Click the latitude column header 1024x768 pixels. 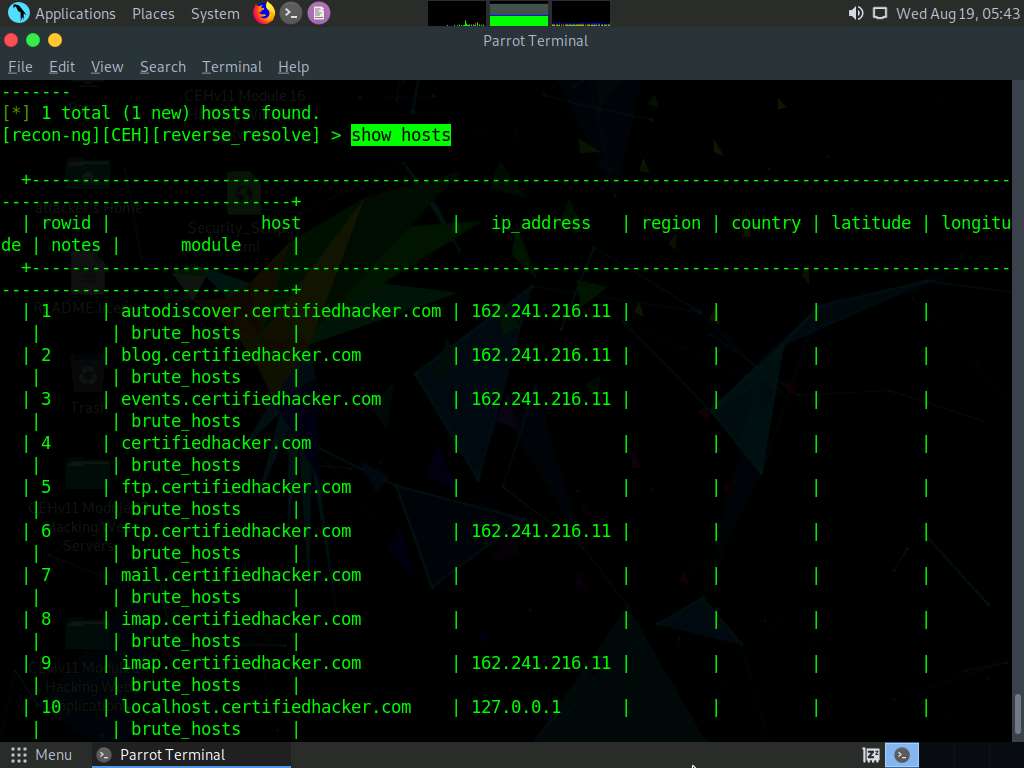pos(871,223)
